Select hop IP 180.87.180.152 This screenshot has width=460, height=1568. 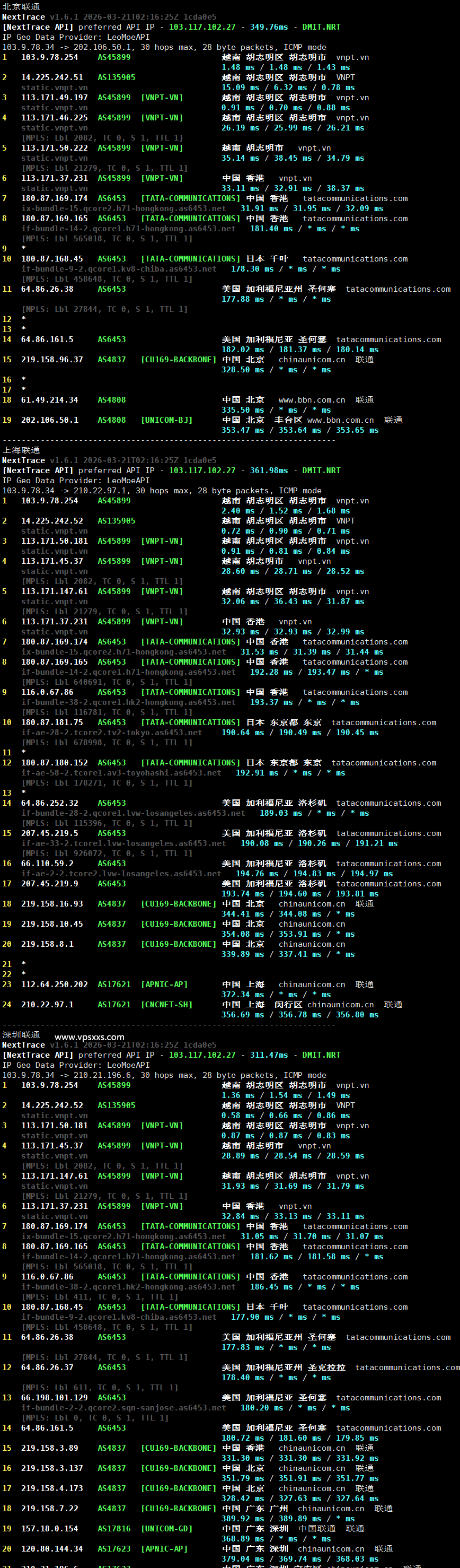tap(55, 763)
